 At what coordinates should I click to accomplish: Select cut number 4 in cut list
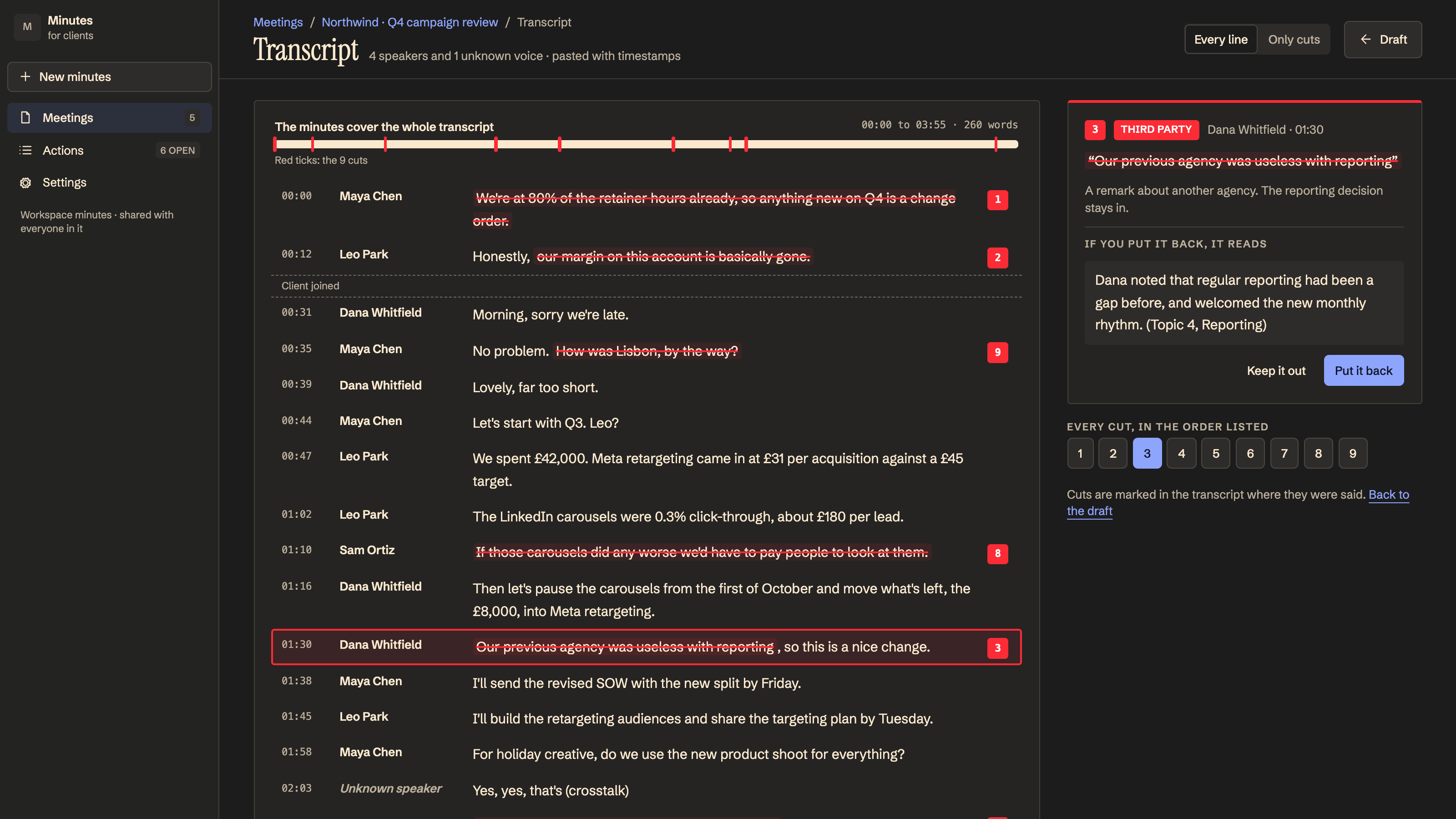pyautogui.click(x=1181, y=453)
